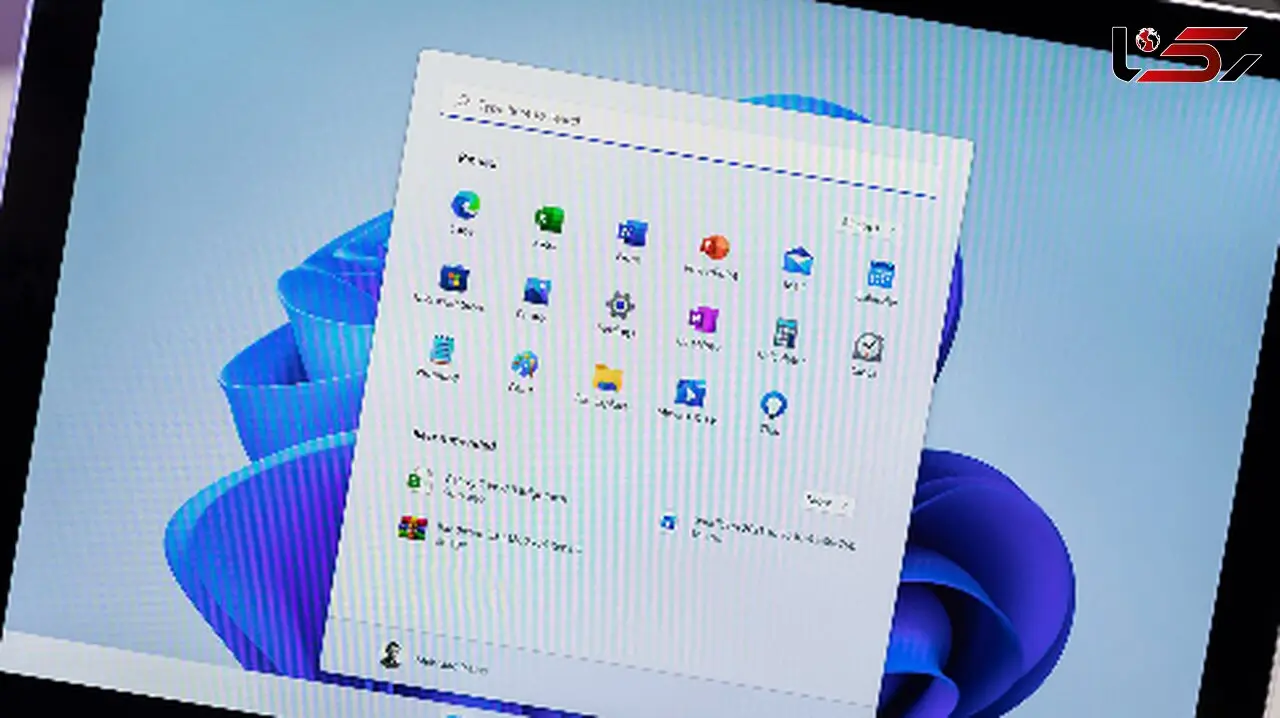
Task: Open the Photos app icon
Action: tap(537, 291)
